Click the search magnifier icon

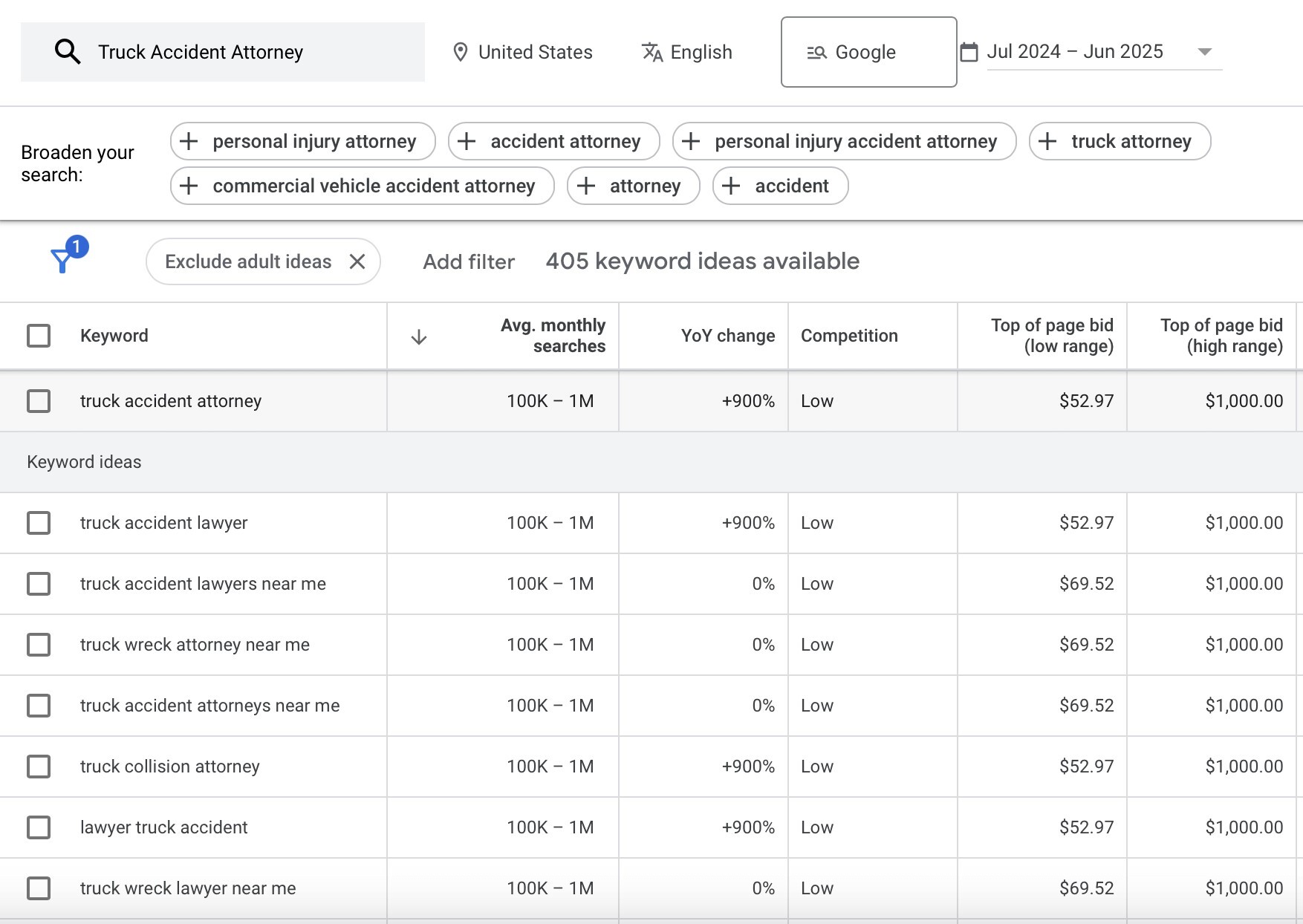[x=68, y=52]
